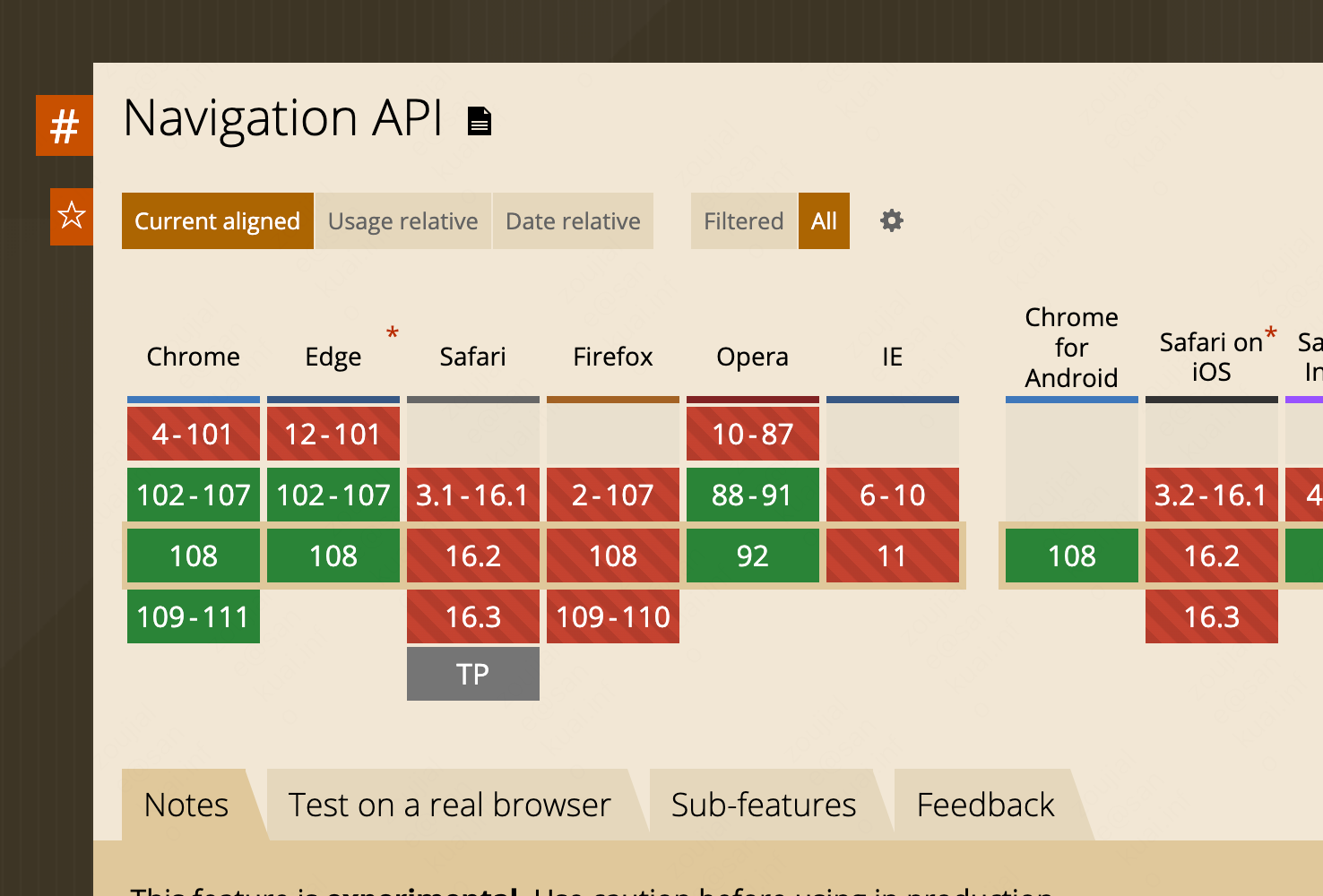Select Opera 92 cell

[753, 556]
